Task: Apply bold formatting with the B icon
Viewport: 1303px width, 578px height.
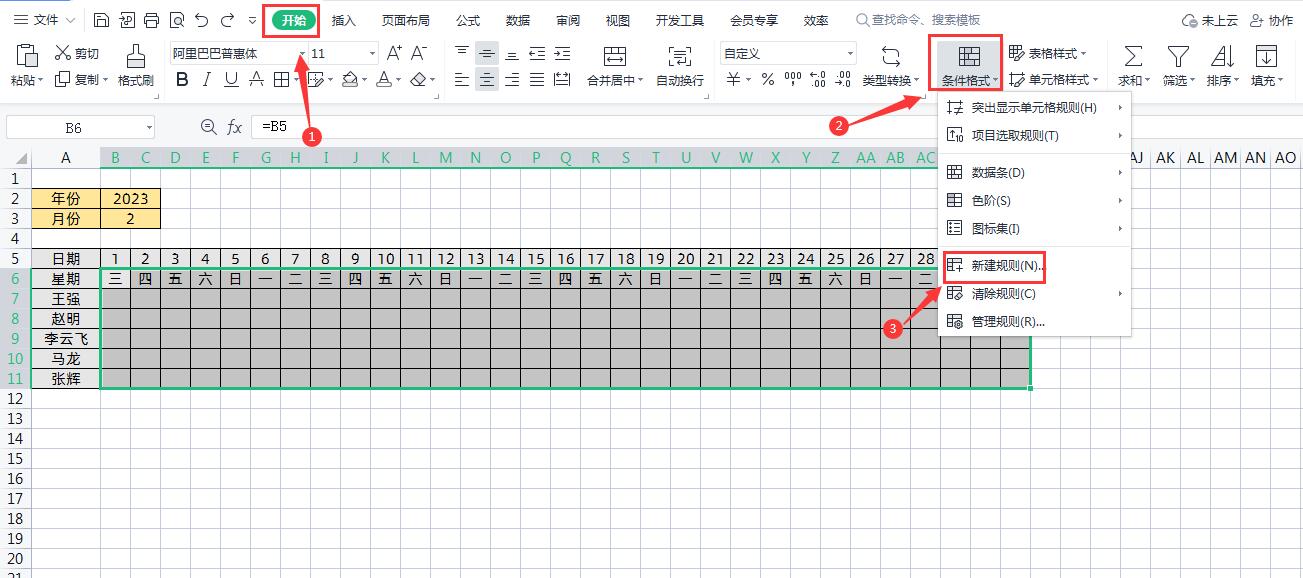Action: [x=181, y=78]
